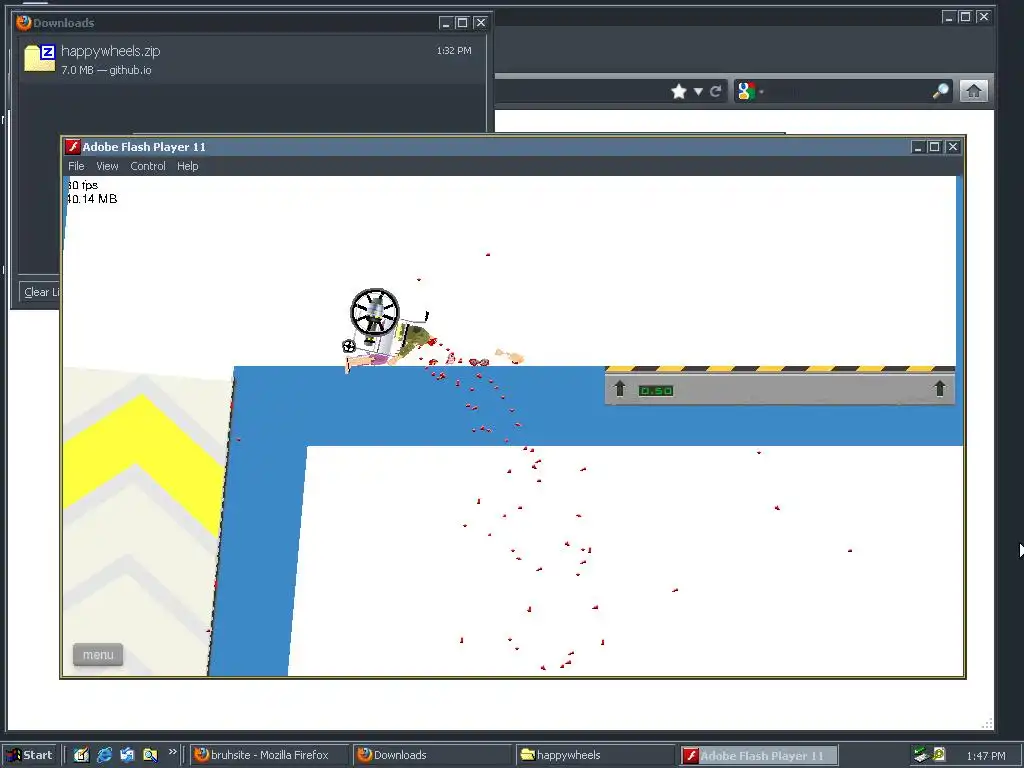Launch Internet Explorer from quick launch
The height and width of the screenshot is (768, 1024).
[x=104, y=755]
